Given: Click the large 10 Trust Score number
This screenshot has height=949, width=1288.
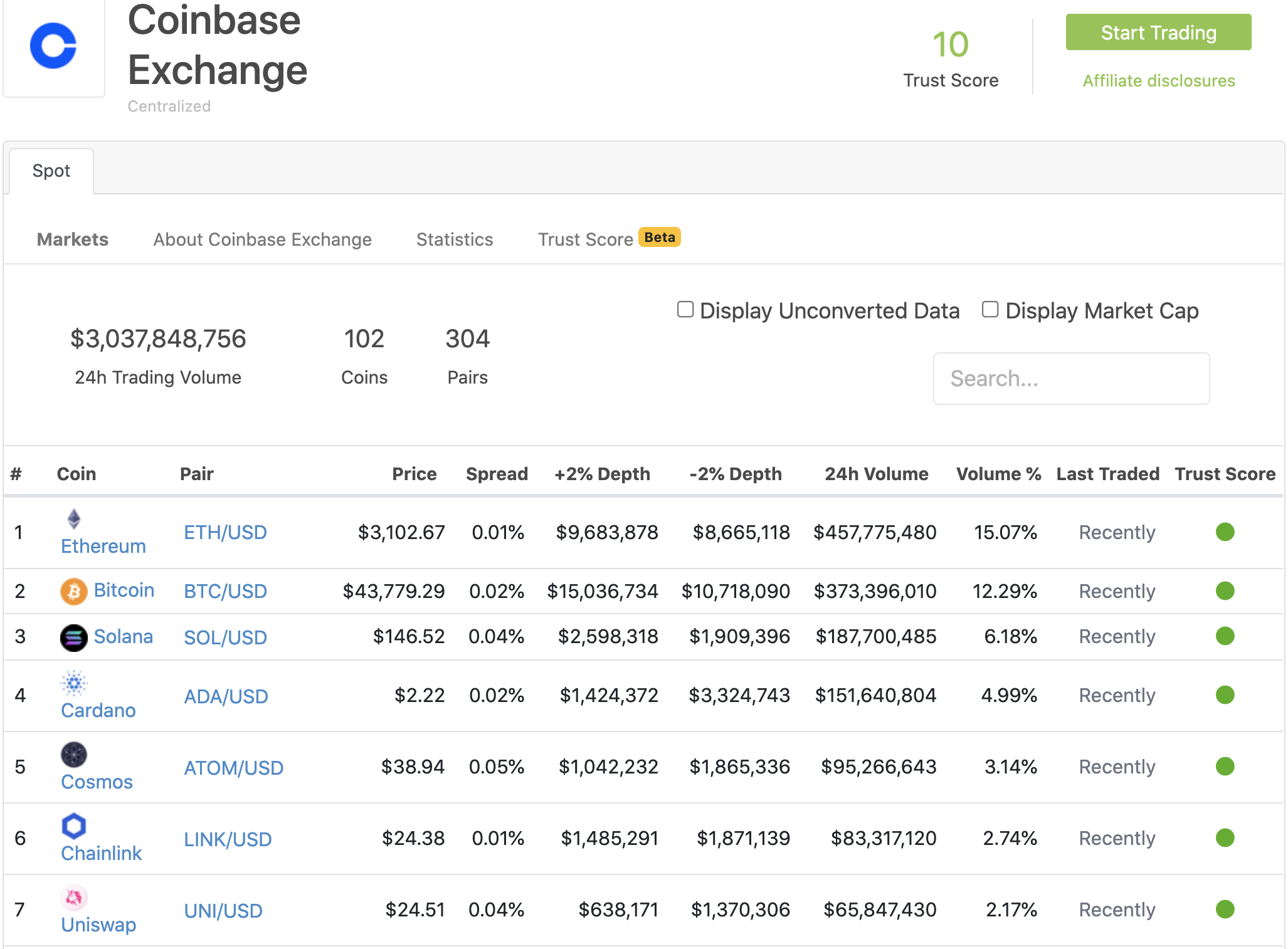Looking at the screenshot, I should (x=951, y=45).
